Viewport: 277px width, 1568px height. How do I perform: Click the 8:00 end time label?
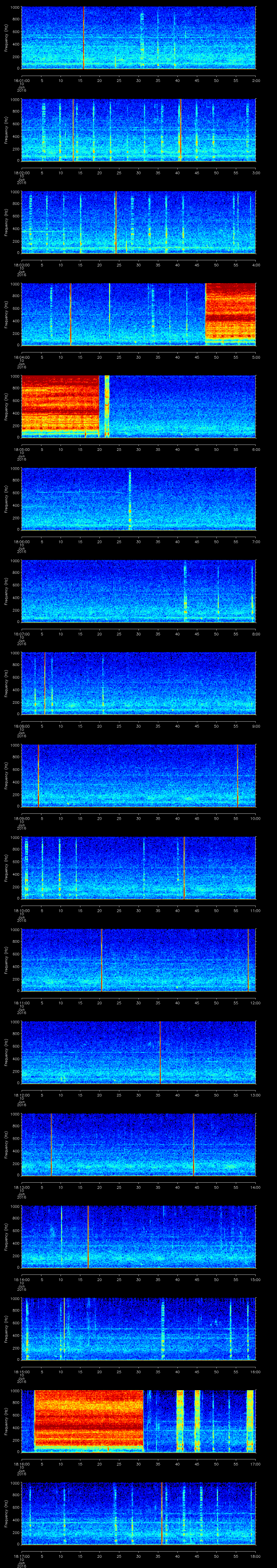pyautogui.click(x=256, y=634)
